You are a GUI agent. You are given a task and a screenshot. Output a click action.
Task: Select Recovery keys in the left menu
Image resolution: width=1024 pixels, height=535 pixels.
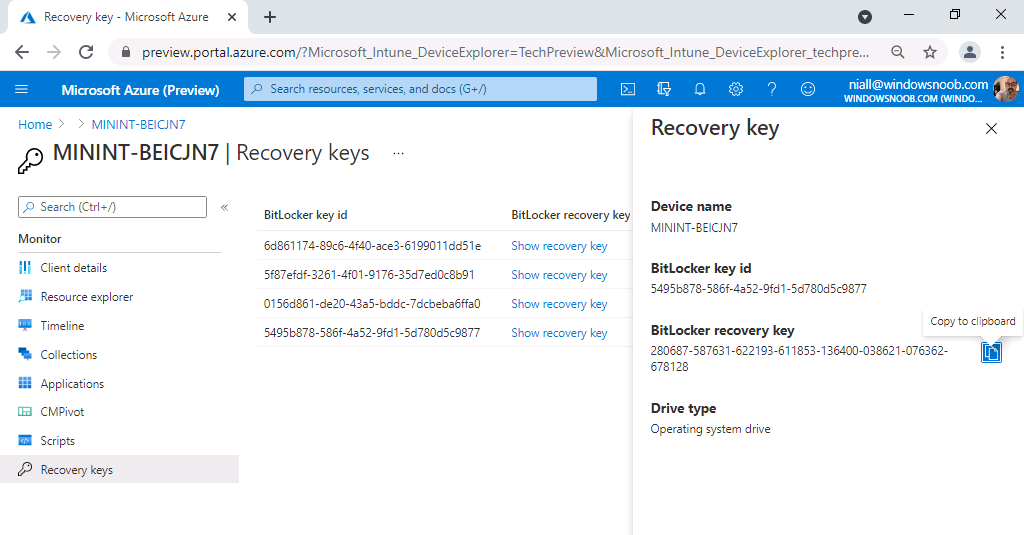[x=120, y=470]
